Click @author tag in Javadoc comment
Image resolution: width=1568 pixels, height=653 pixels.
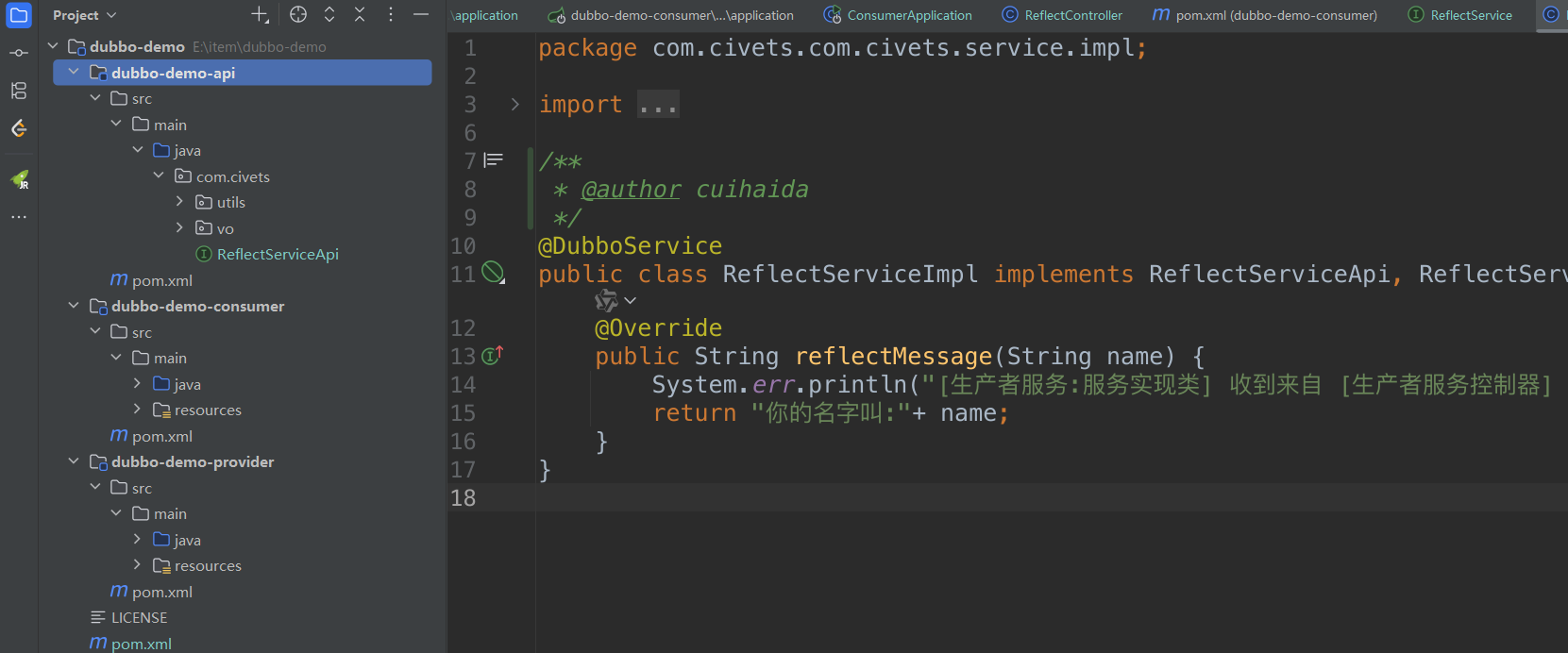pos(631,189)
